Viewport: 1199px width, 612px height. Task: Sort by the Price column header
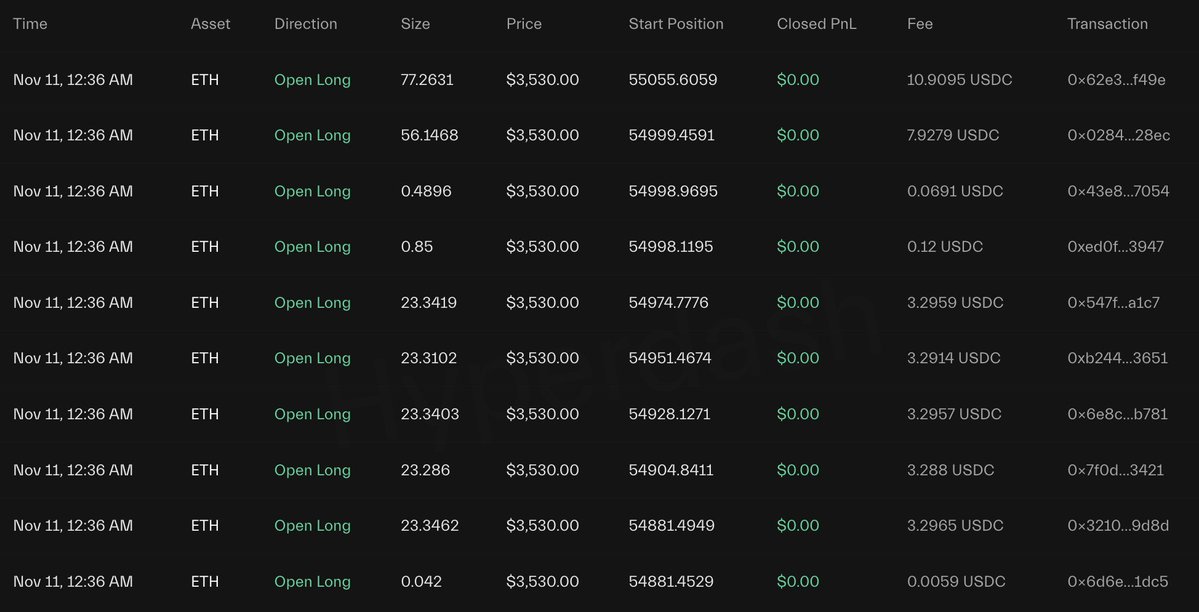coord(524,24)
